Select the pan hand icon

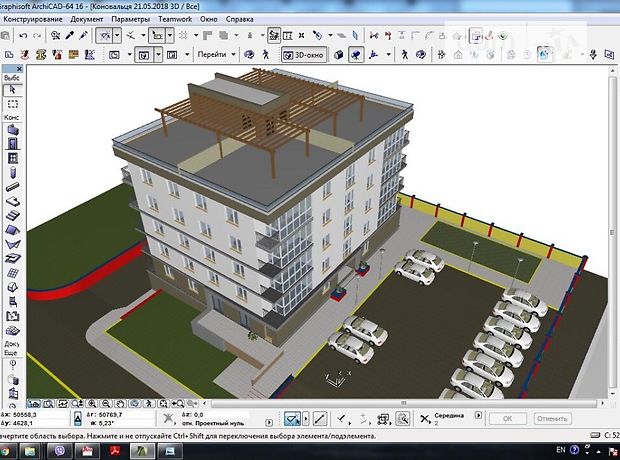(120, 403)
